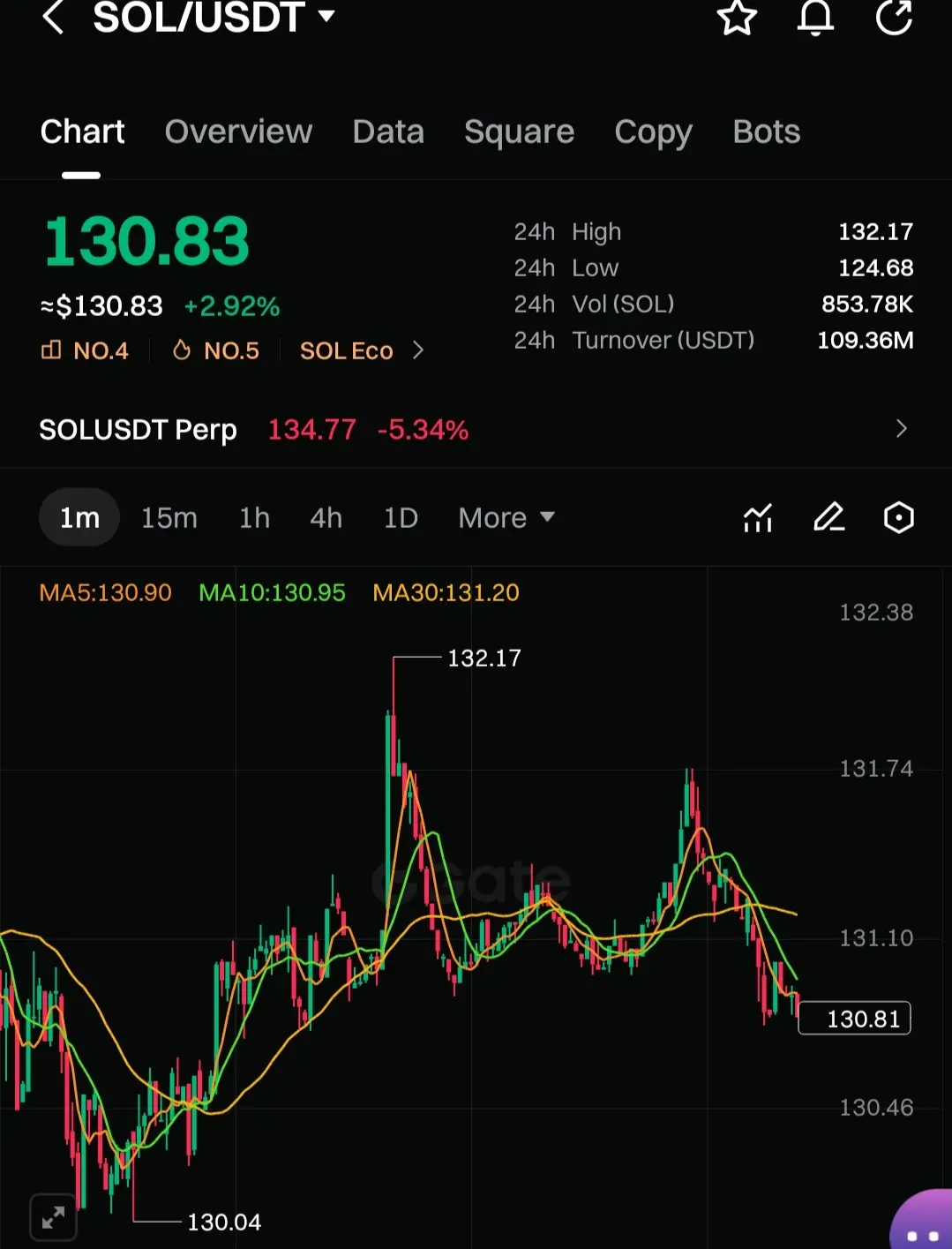Select the 15m timeframe

169,517
